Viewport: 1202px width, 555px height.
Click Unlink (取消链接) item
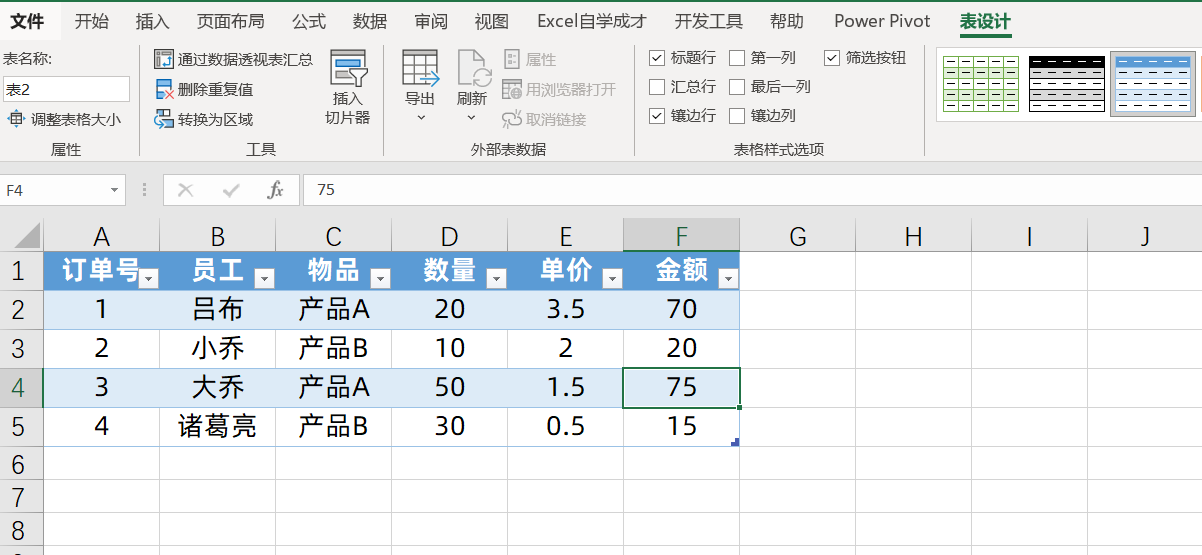[544, 119]
